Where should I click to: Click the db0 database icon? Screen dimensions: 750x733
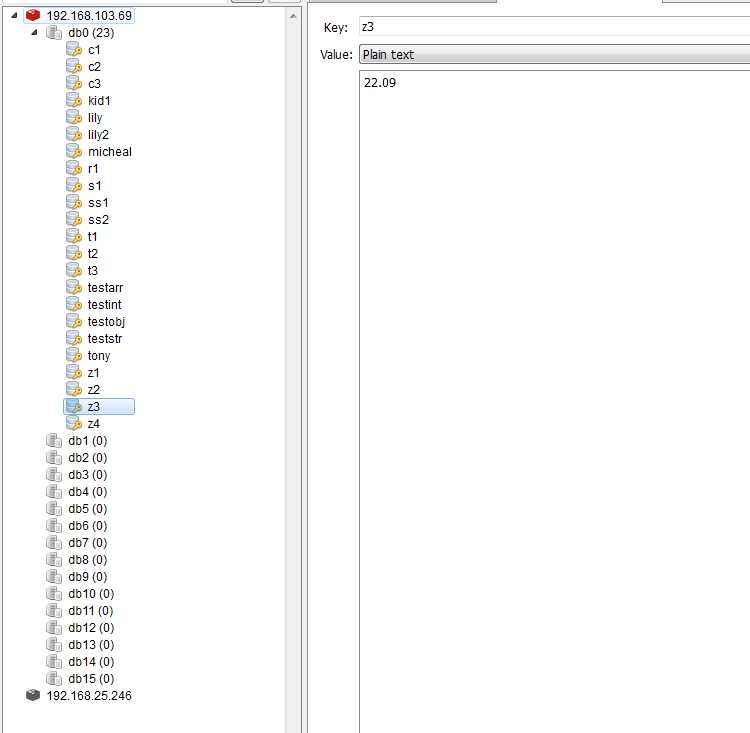54,33
